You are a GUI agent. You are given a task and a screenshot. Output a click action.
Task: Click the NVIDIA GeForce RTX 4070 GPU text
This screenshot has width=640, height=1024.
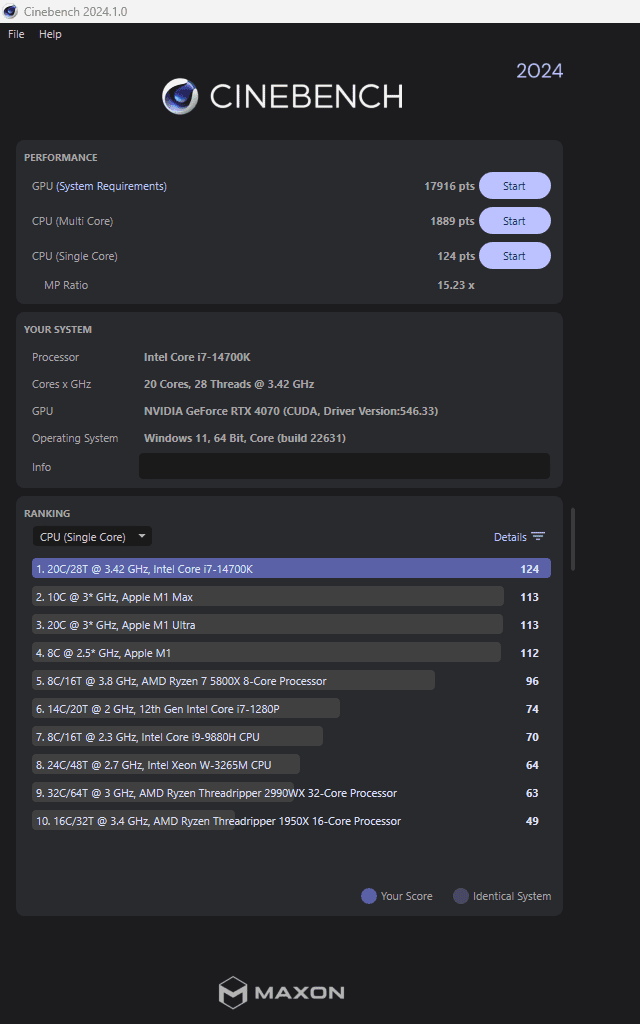[291, 411]
